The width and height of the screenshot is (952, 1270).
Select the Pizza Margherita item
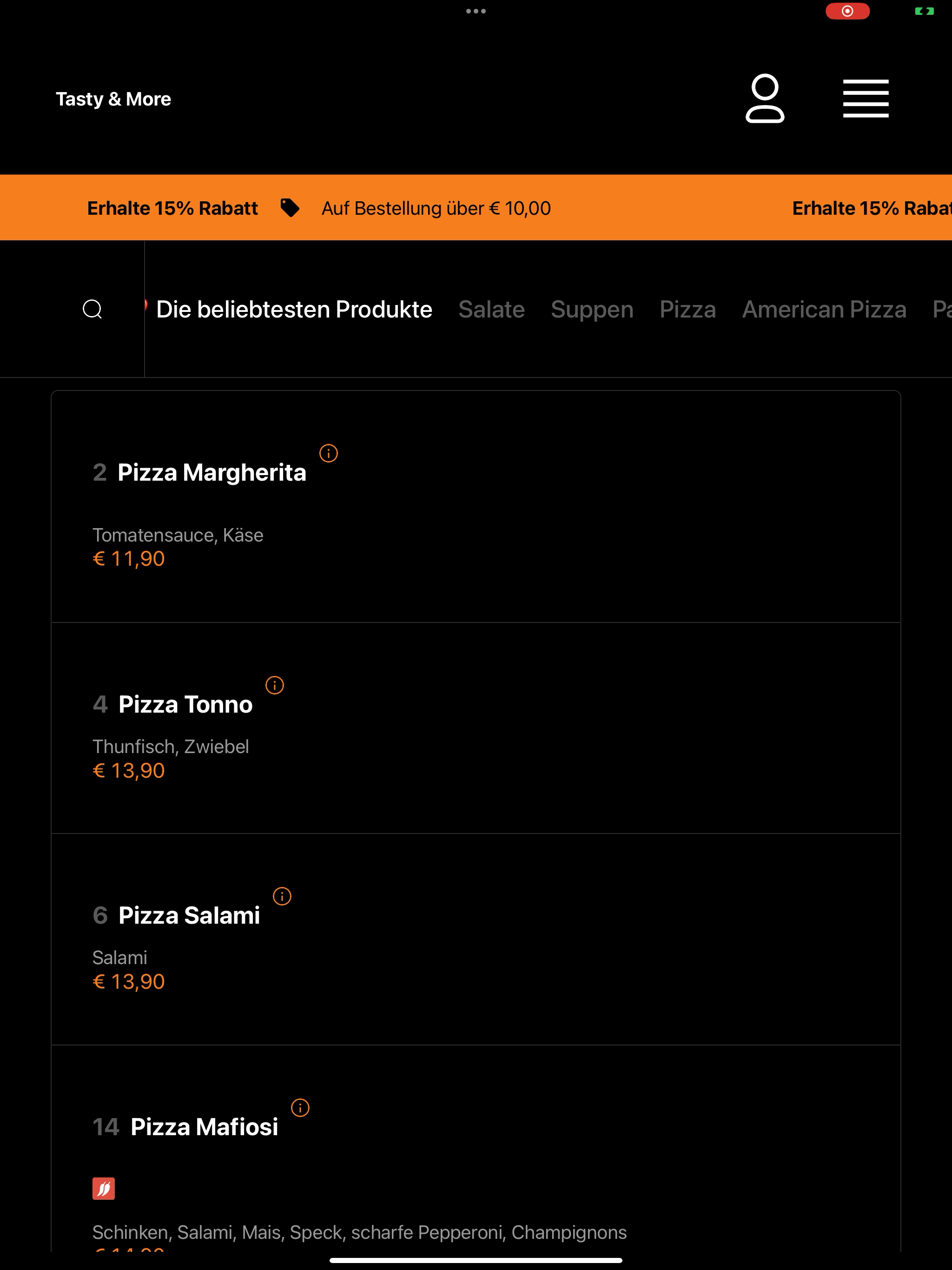pos(476,506)
